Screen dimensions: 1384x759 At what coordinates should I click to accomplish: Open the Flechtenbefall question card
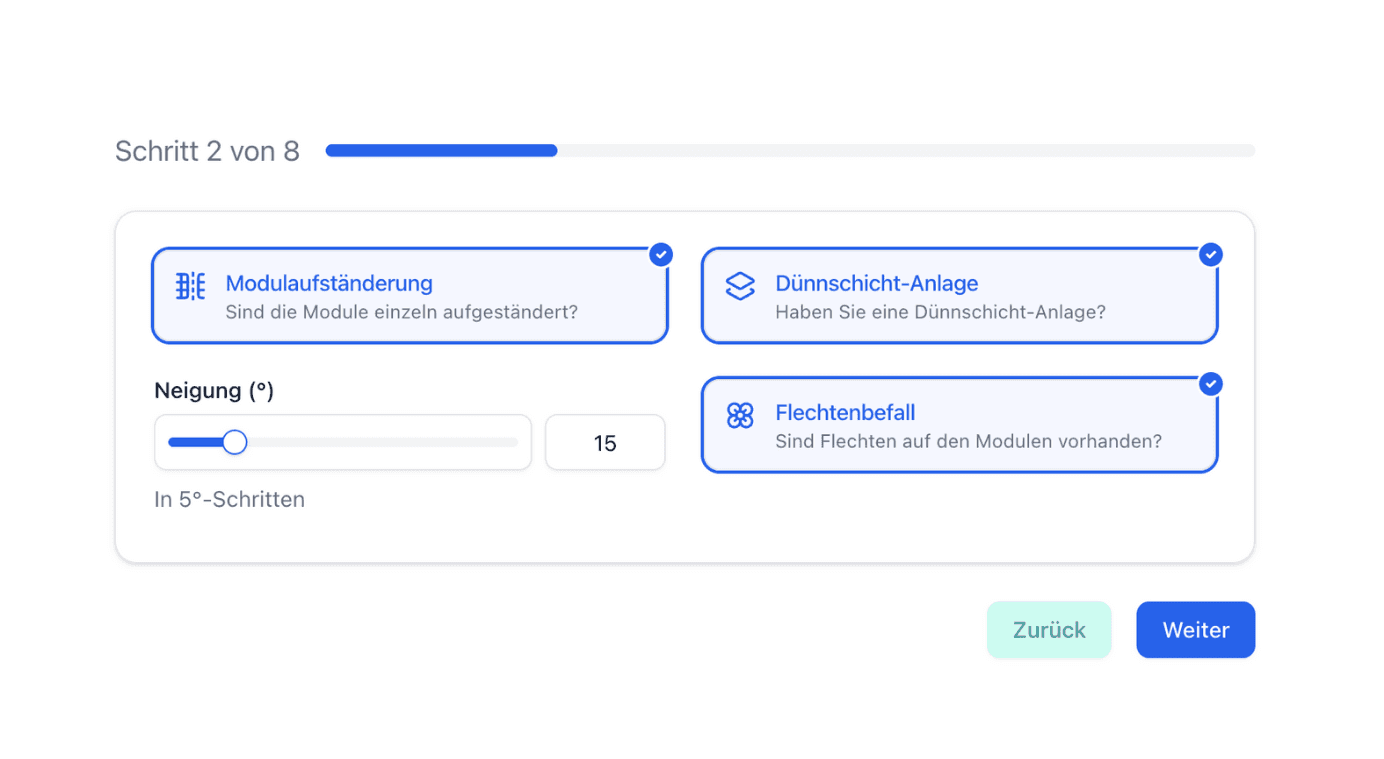click(959, 424)
